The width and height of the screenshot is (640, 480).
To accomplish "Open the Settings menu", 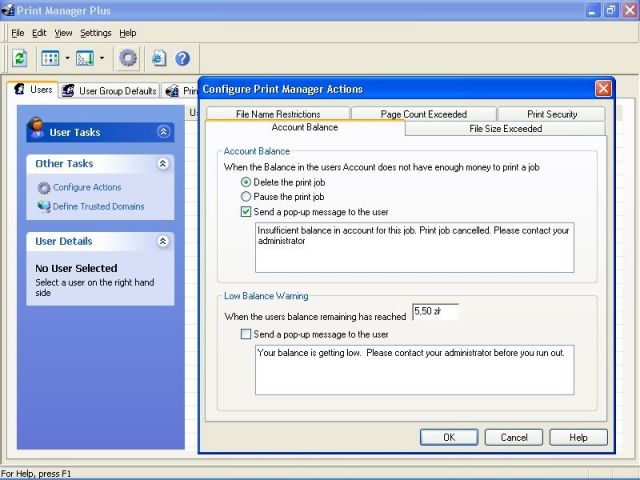I will pos(96,33).
